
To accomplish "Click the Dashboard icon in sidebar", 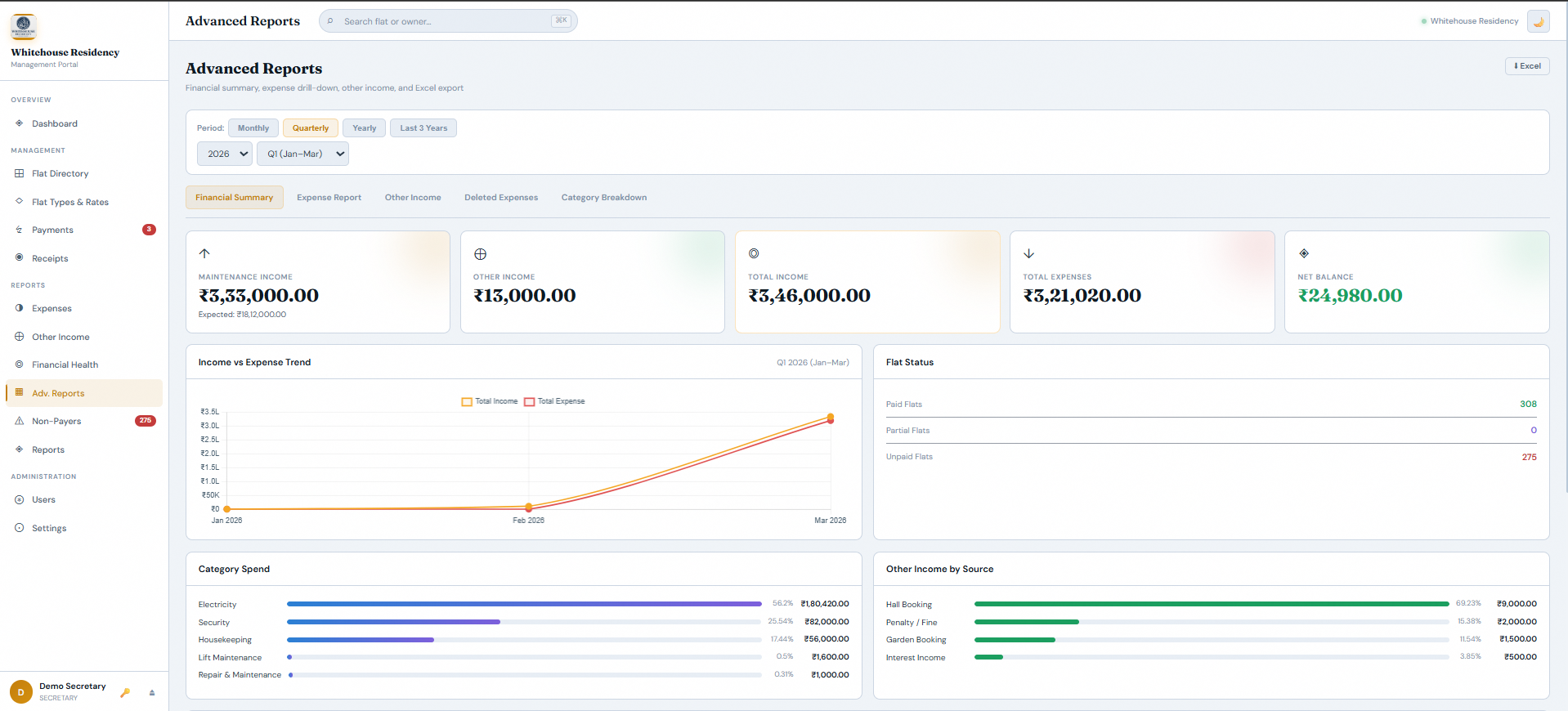I will click(20, 123).
